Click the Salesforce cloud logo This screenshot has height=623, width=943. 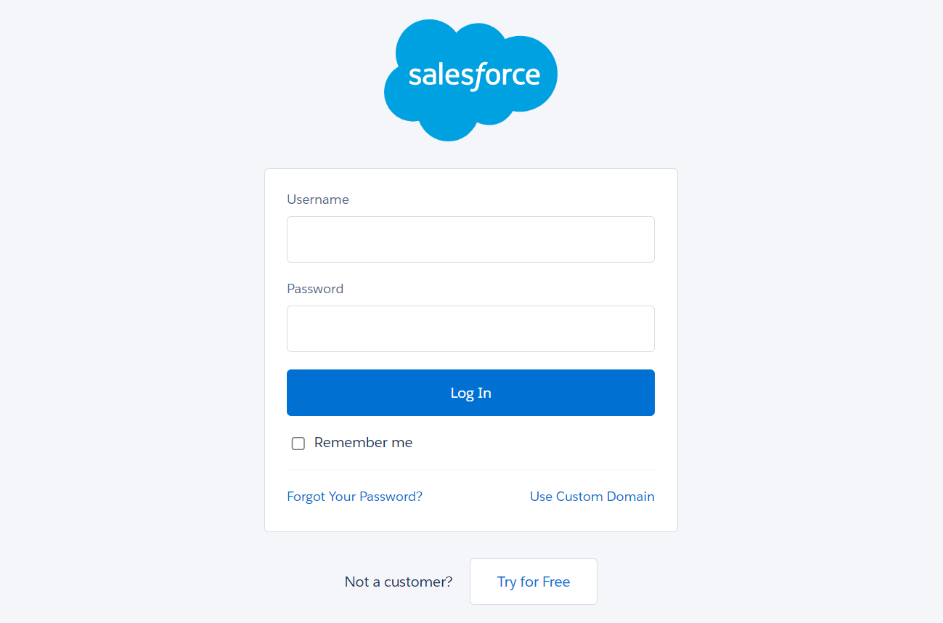[471, 80]
